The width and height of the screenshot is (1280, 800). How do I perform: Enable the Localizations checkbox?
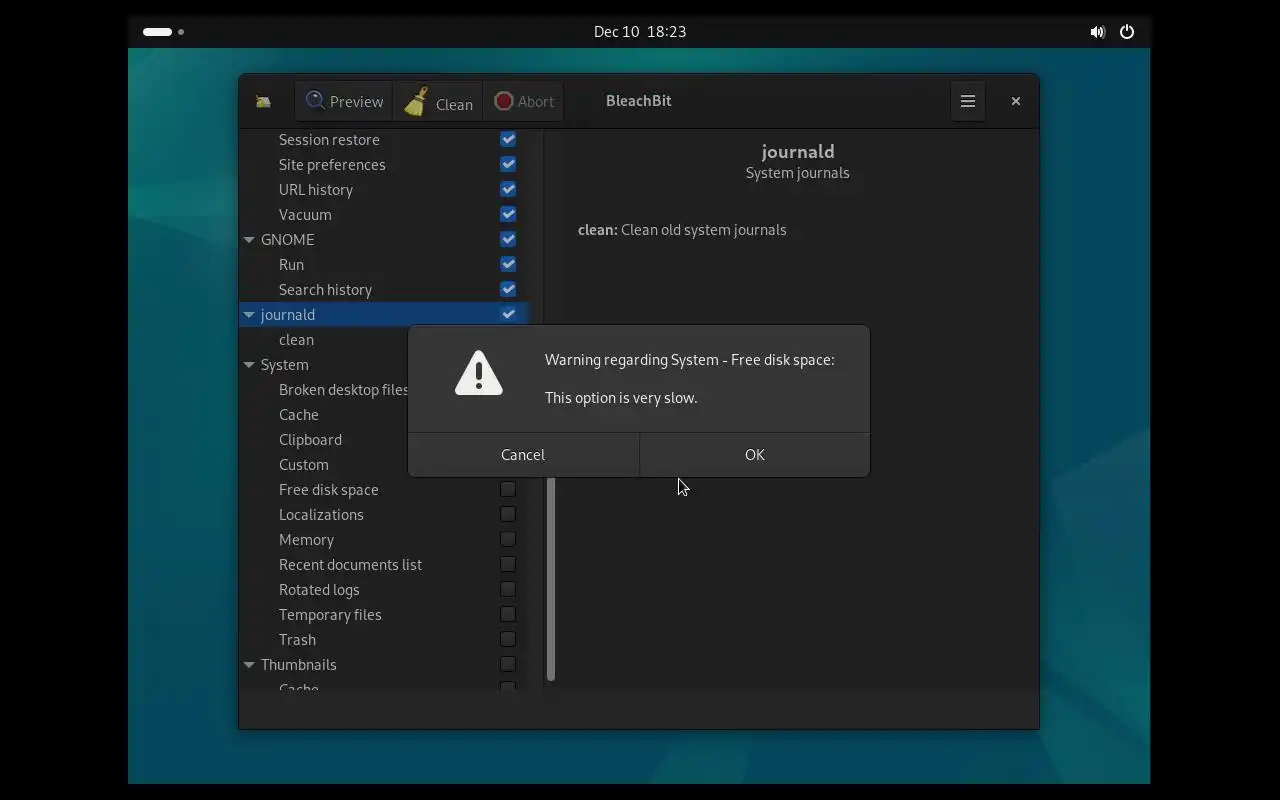(x=508, y=514)
